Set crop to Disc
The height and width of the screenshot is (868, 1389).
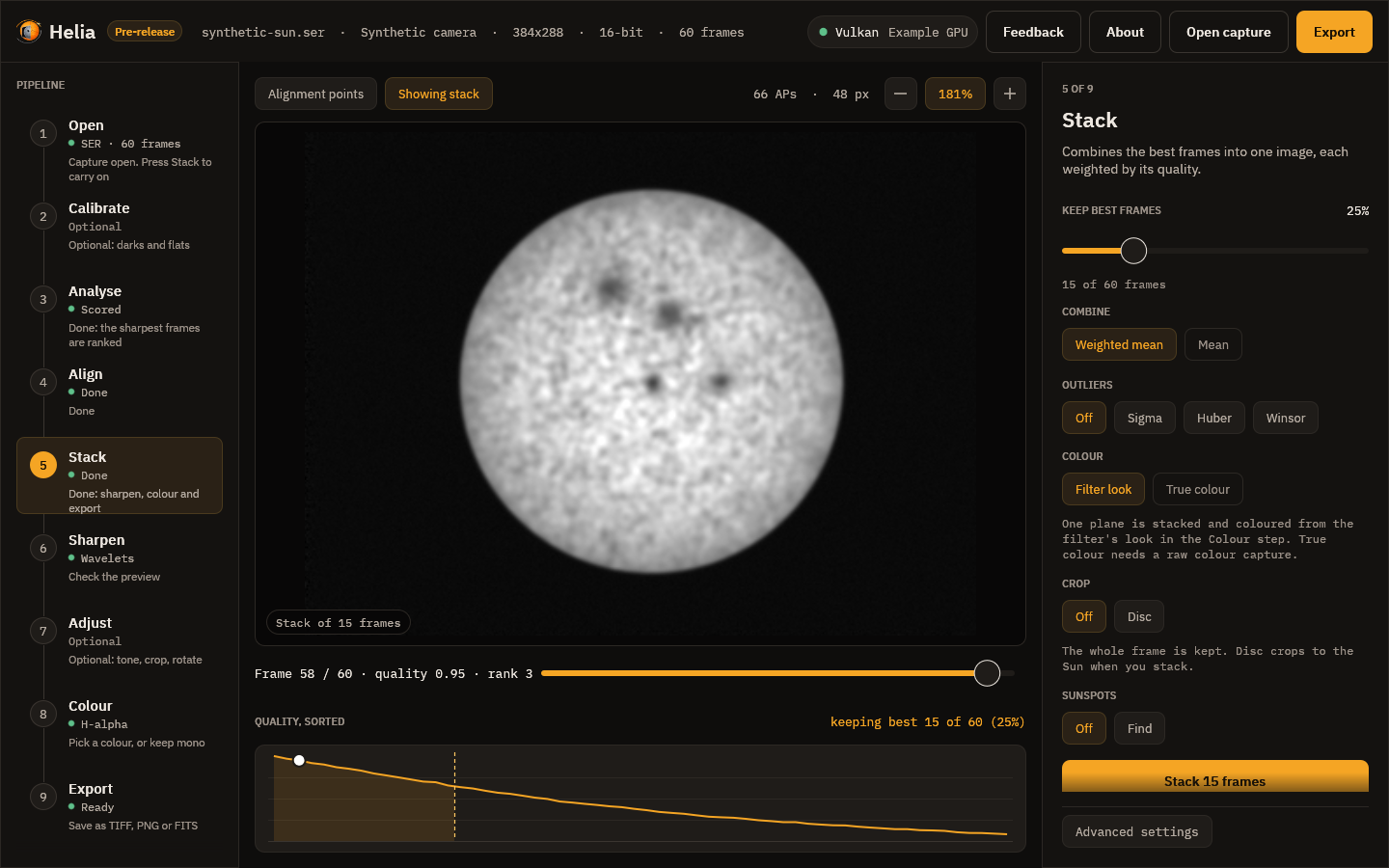[1139, 616]
